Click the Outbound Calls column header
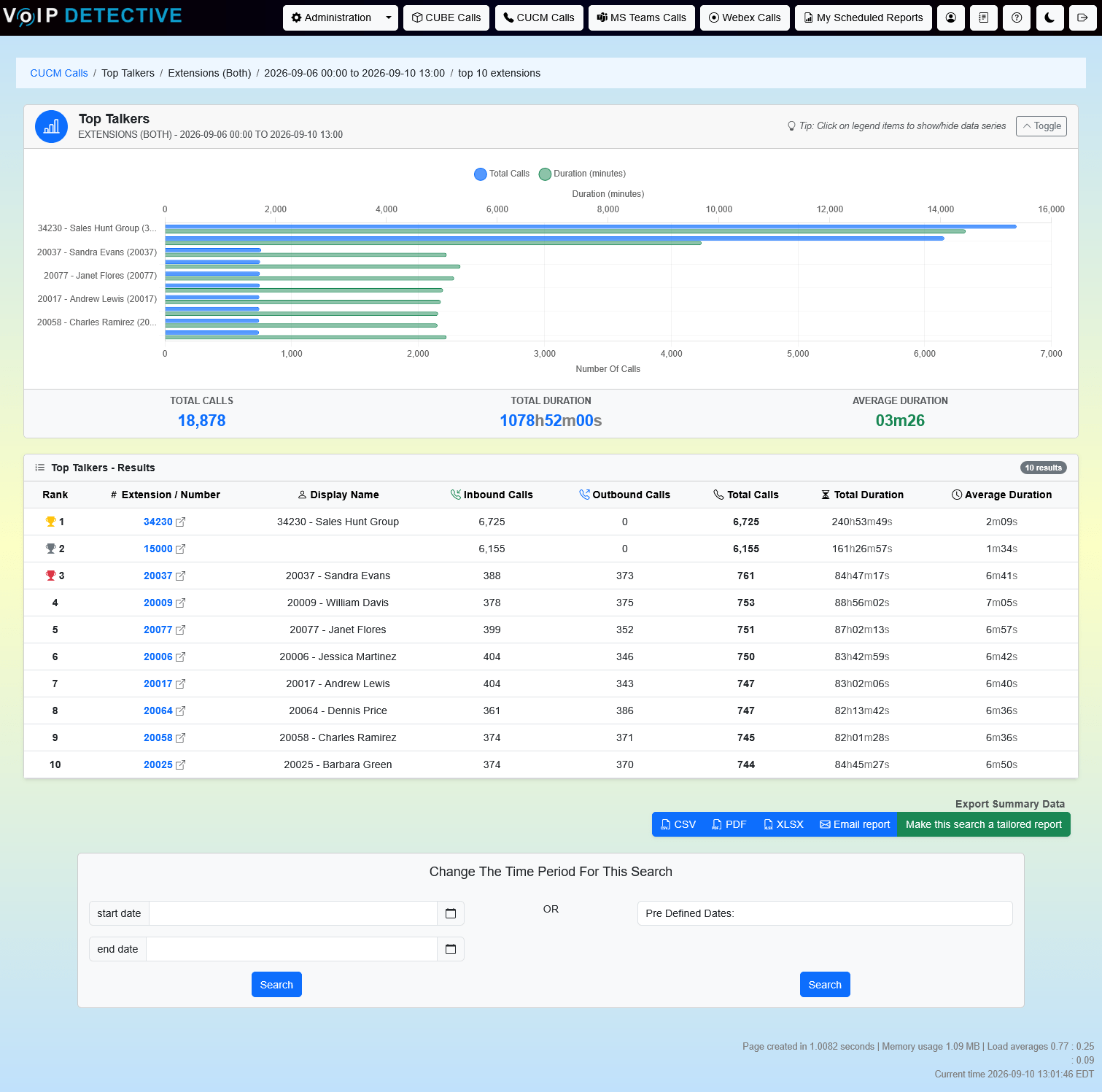 point(624,495)
